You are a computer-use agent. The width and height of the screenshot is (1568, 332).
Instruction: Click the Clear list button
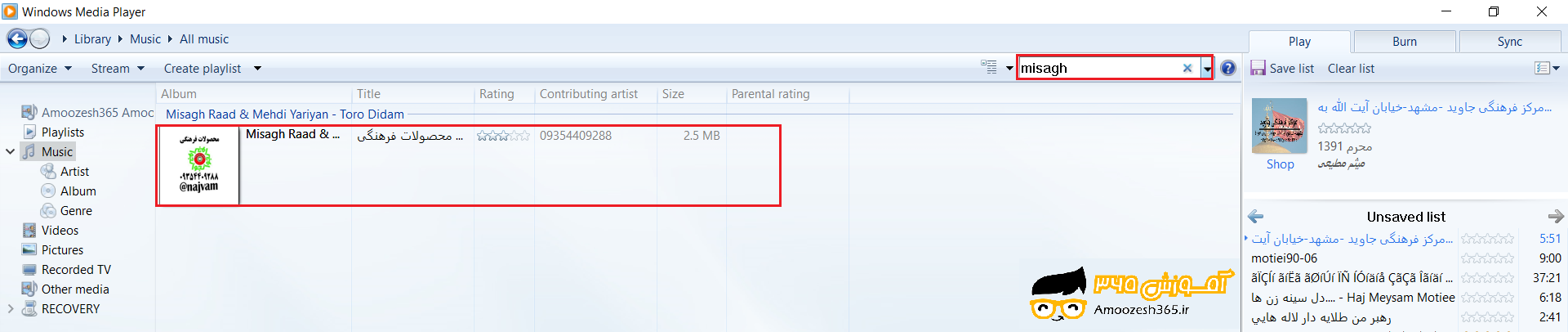pyautogui.click(x=1351, y=69)
